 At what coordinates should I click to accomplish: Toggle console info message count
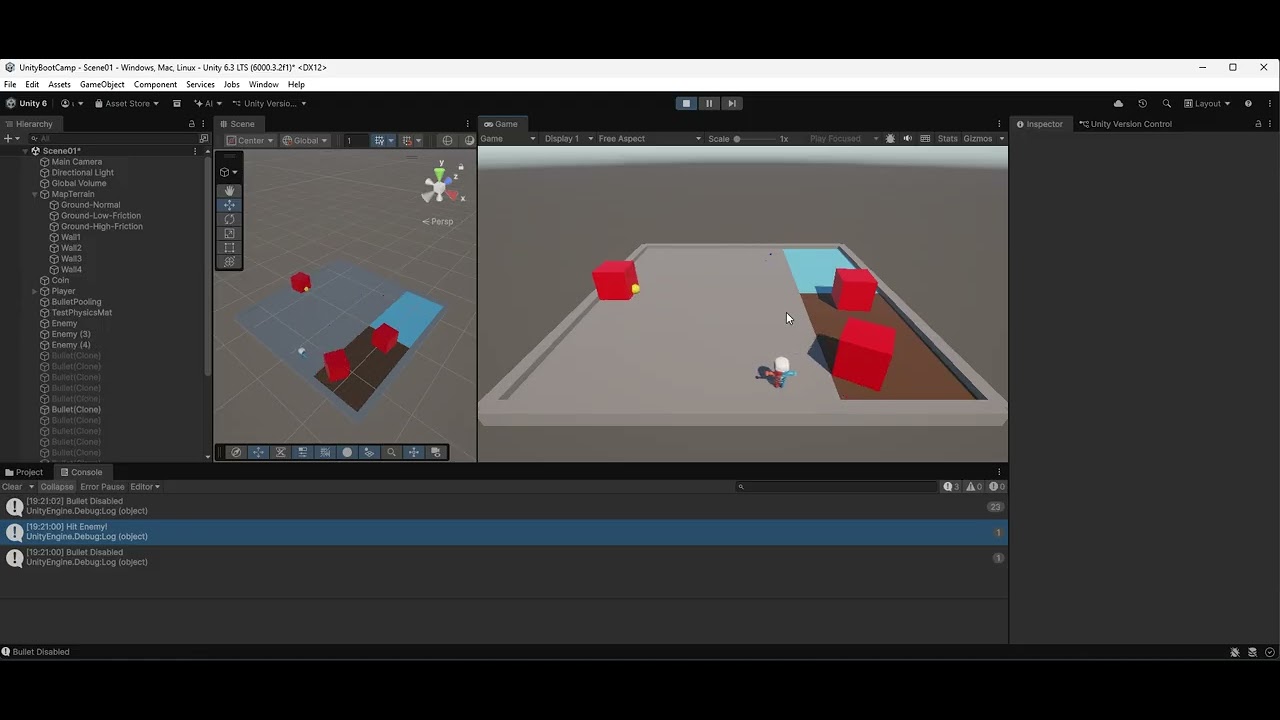pyautogui.click(x=951, y=487)
